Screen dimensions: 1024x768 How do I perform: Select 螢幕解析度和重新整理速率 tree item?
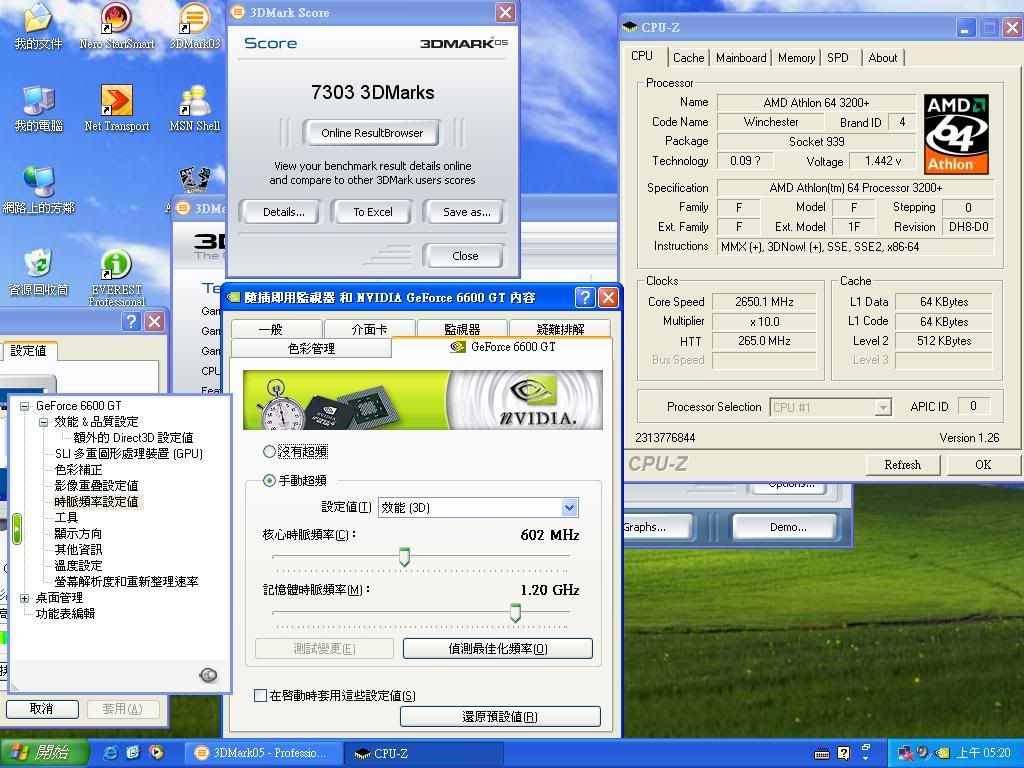(126, 582)
